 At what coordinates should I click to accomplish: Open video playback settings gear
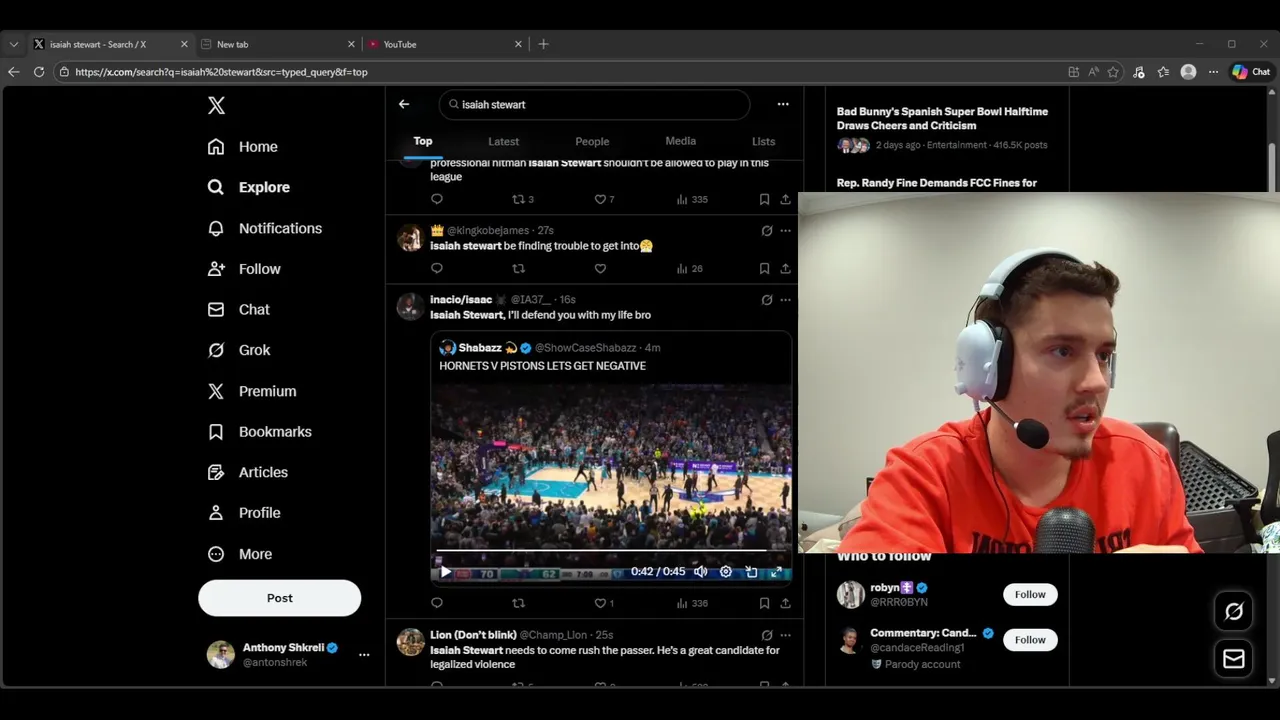tap(726, 572)
